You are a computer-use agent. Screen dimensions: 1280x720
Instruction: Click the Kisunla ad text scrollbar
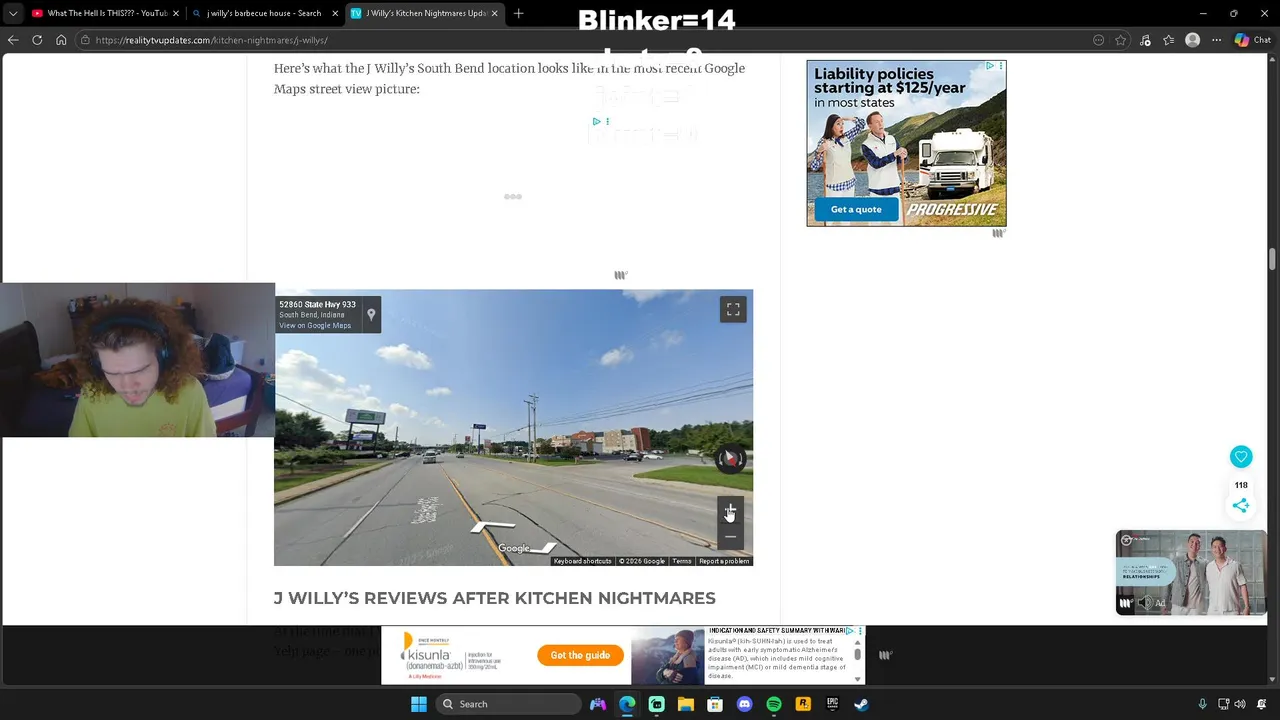[857, 654]
